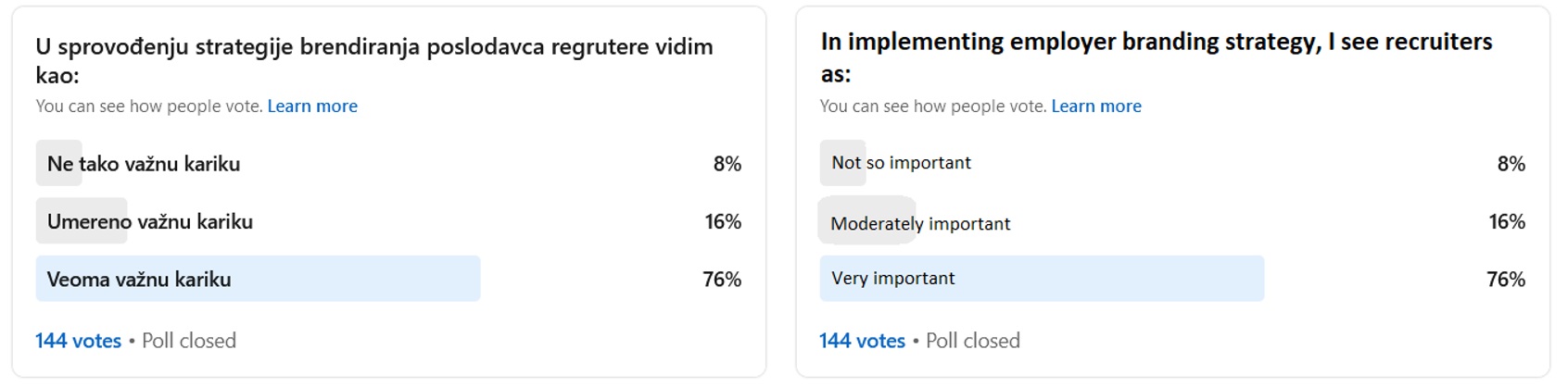Click 16% result in Serbian poll
This screenshot has width=1568, height=387.
(723, 222)
